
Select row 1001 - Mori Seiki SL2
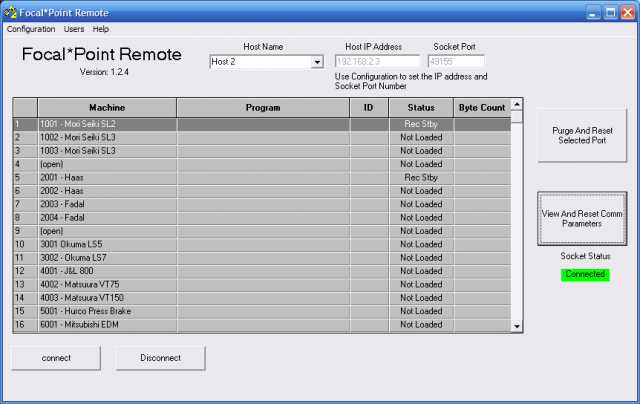pos(262,124)
